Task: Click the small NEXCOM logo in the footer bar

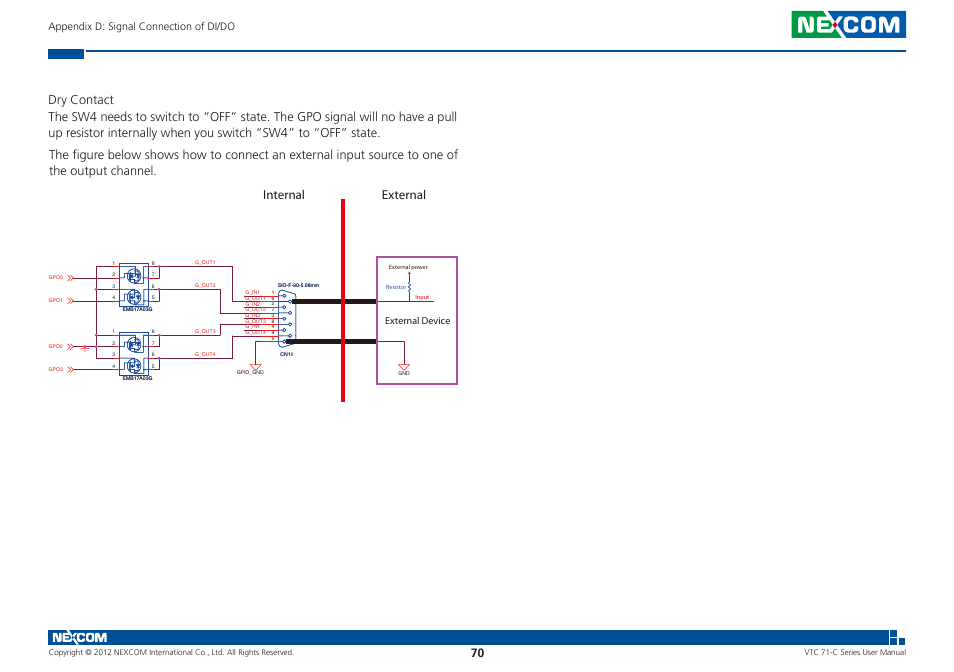Action: coord(80,637)
